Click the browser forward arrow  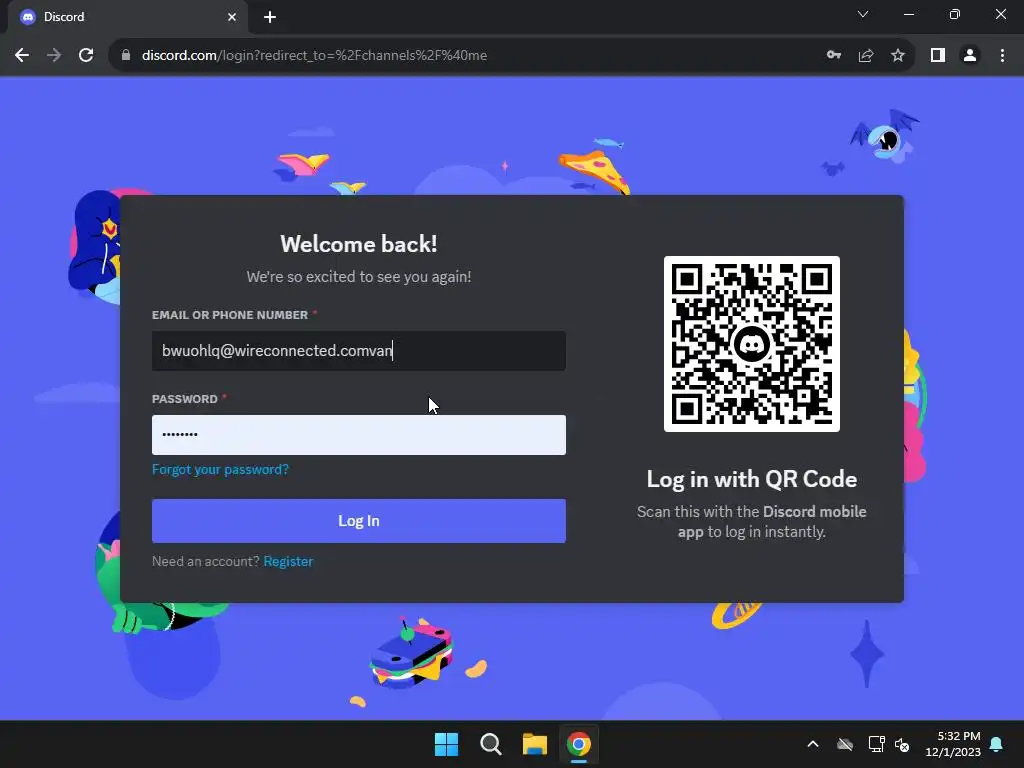(x=54, y=56)
